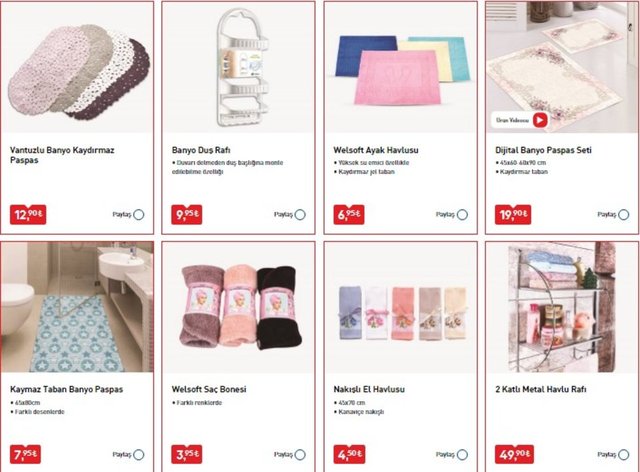The width and height of the screenshot is (640, 472).
Task: Open the Vantuzlu Banyo Kaydırmaz Paspas title
Action: coord(62,155)
